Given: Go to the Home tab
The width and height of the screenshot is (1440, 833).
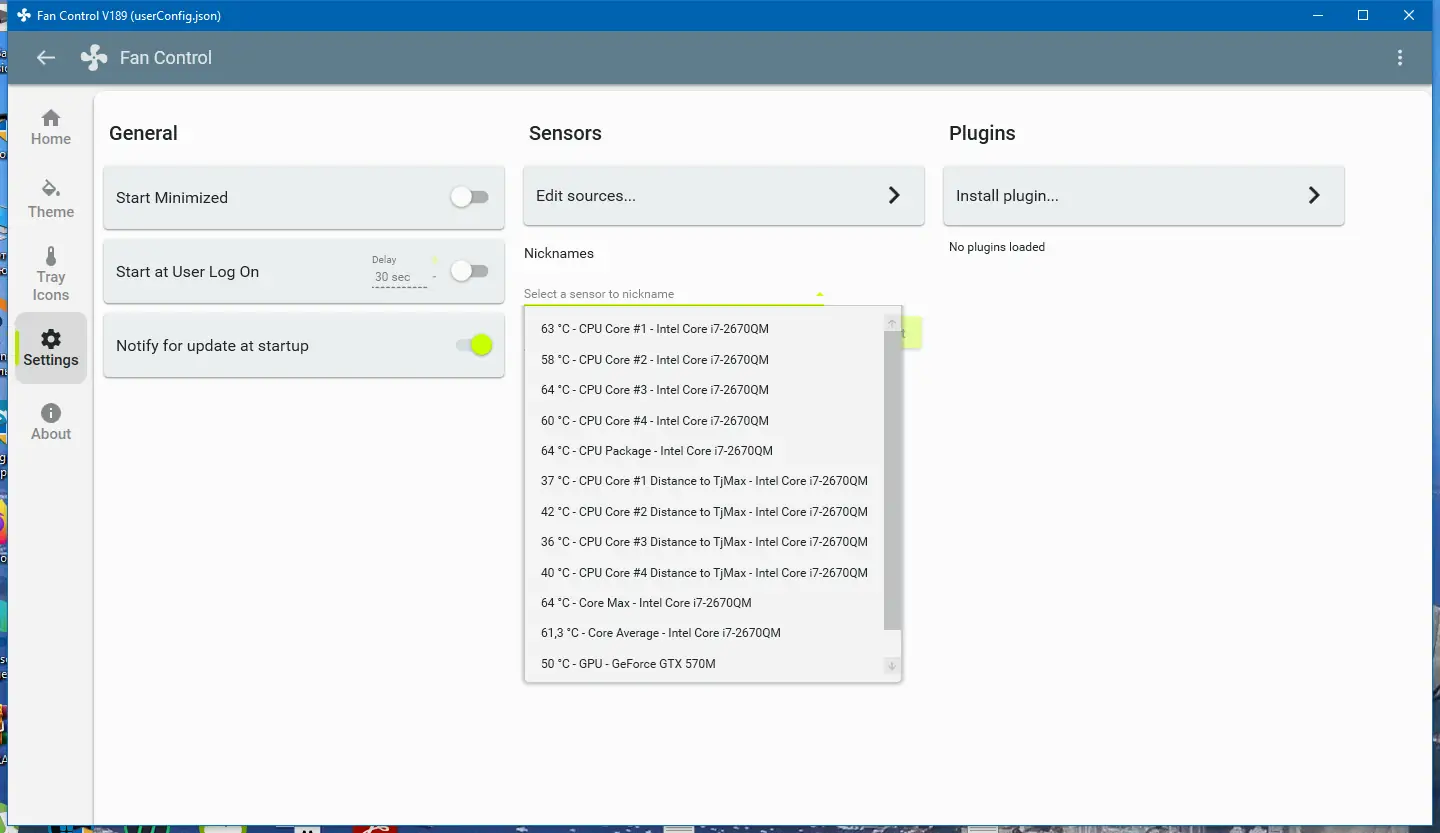Looking at the screenshot, I should click(51, 127).
